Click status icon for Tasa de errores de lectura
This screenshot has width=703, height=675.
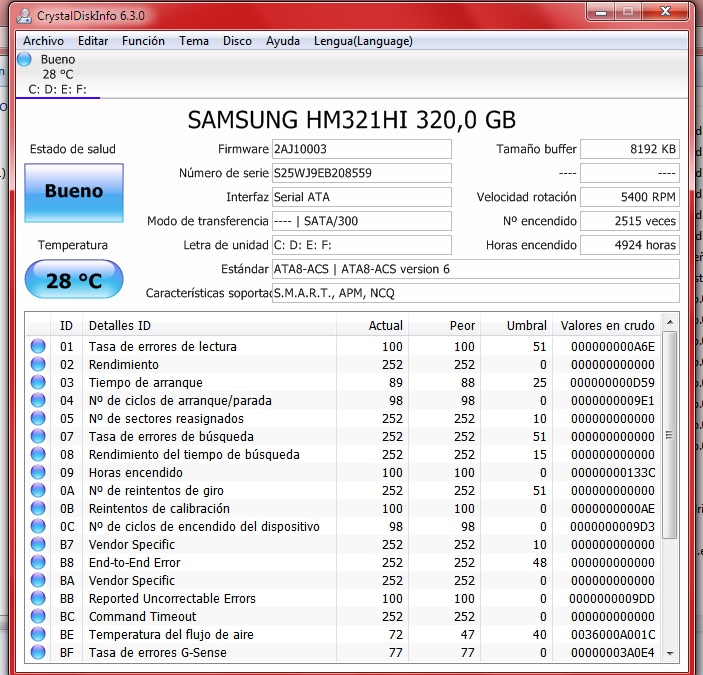point(38,346)
